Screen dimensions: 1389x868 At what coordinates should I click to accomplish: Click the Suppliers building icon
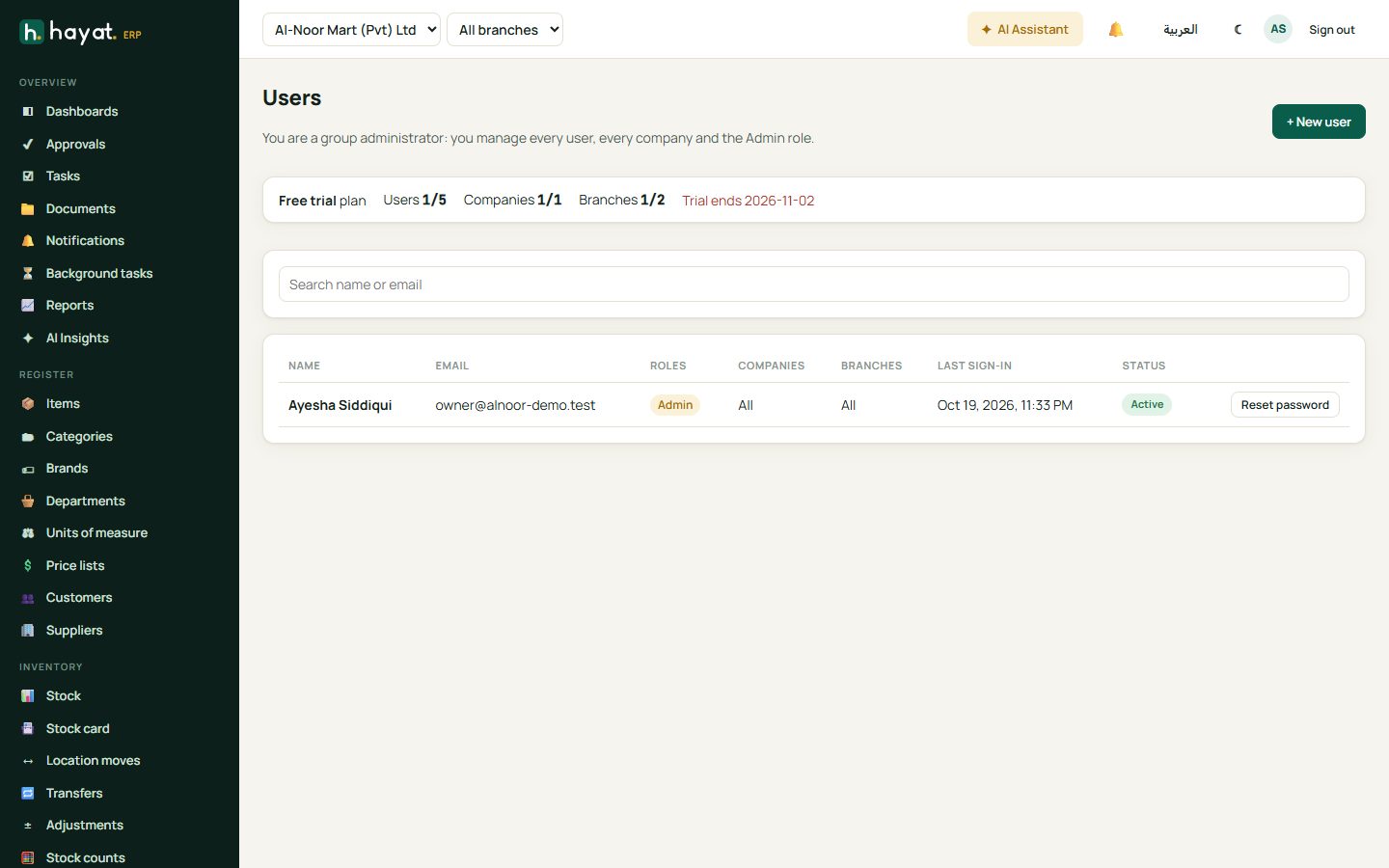[x=28, y=631]
